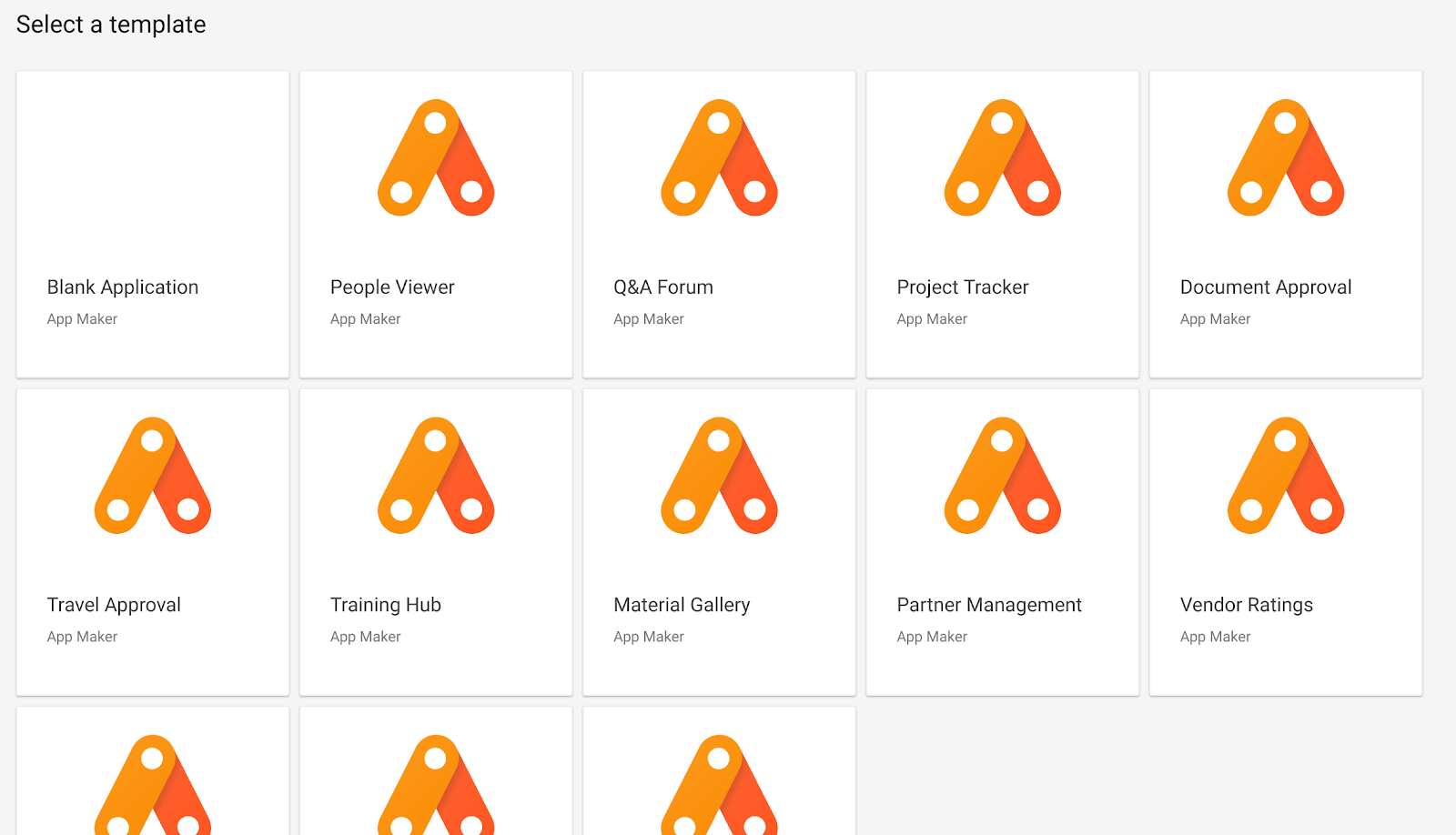Click the People Viewer App Maker icon
The height and width of the screenshot is (835, 1456).
436,158
